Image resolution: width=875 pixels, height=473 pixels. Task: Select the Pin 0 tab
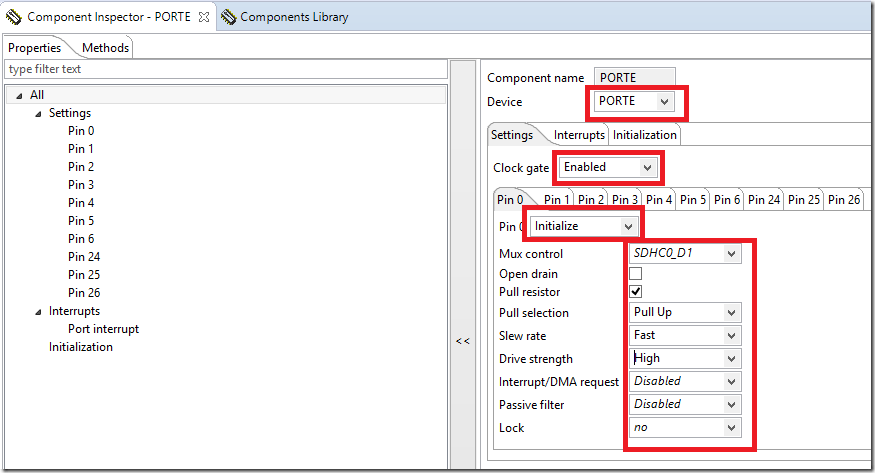coord(511,200)
